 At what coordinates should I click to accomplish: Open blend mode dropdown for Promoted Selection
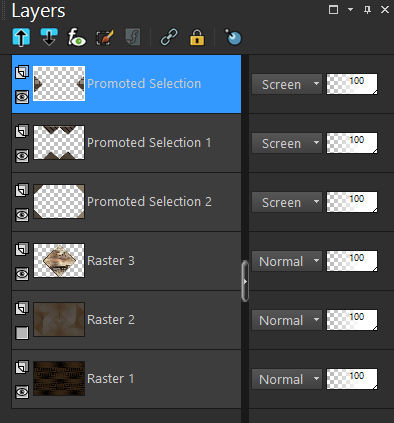click(287, 84)
